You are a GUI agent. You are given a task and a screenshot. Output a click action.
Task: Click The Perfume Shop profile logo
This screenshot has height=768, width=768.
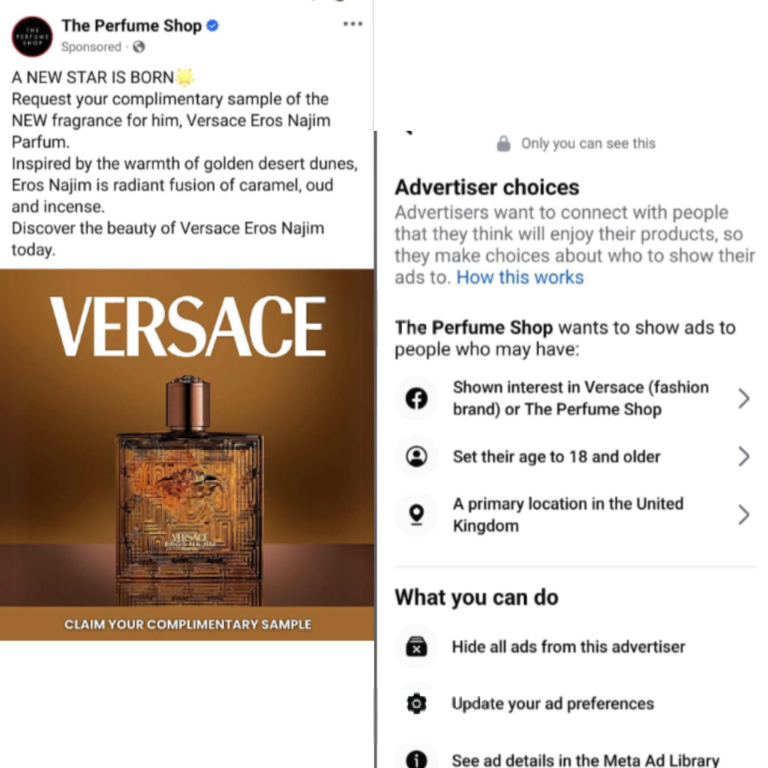click(x=32, y=35)
